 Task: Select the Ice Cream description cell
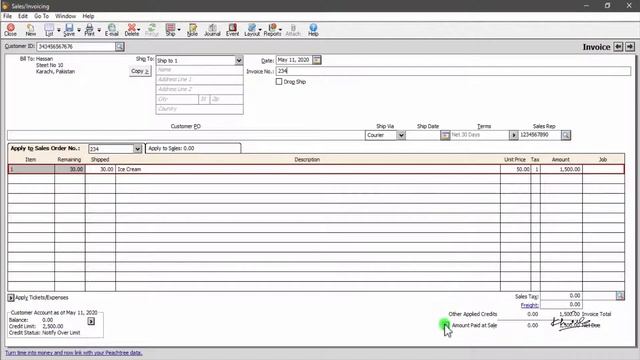308,169
